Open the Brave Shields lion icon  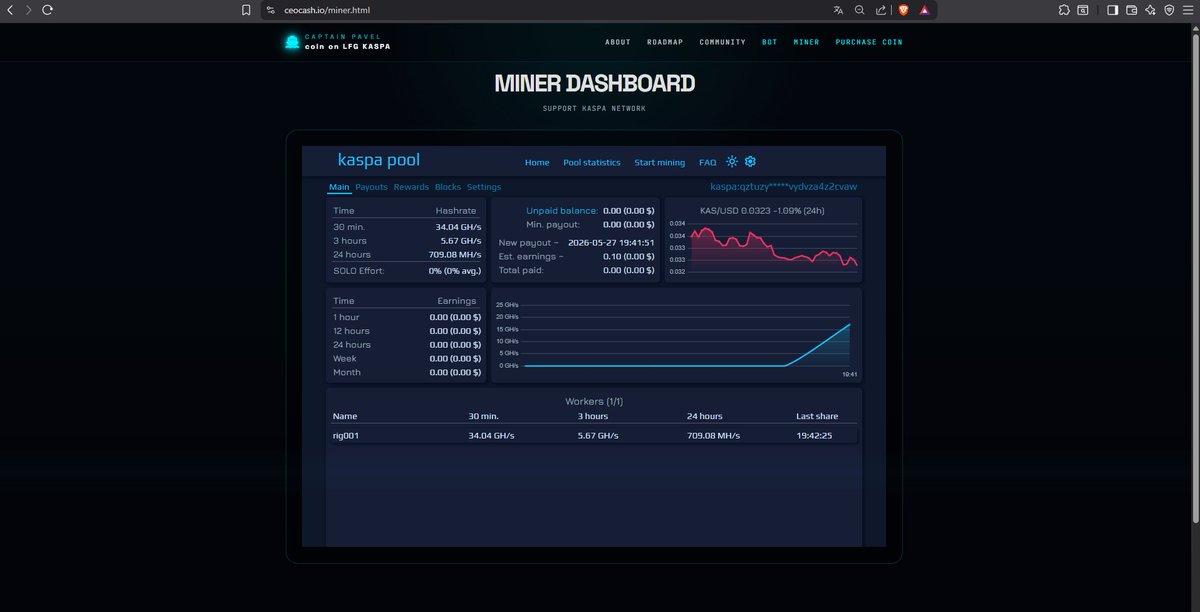pyautogui.click(x=904, y=9)
